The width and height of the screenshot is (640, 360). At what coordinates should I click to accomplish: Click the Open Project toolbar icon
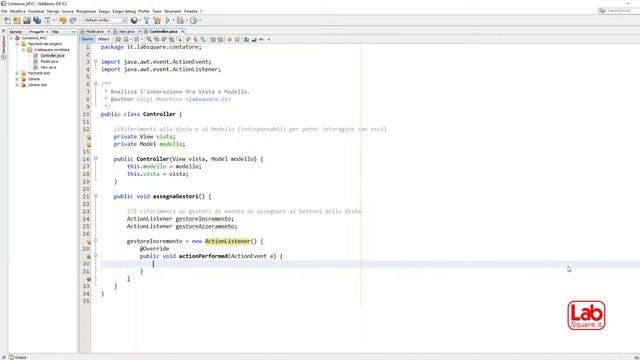point(27,20)
